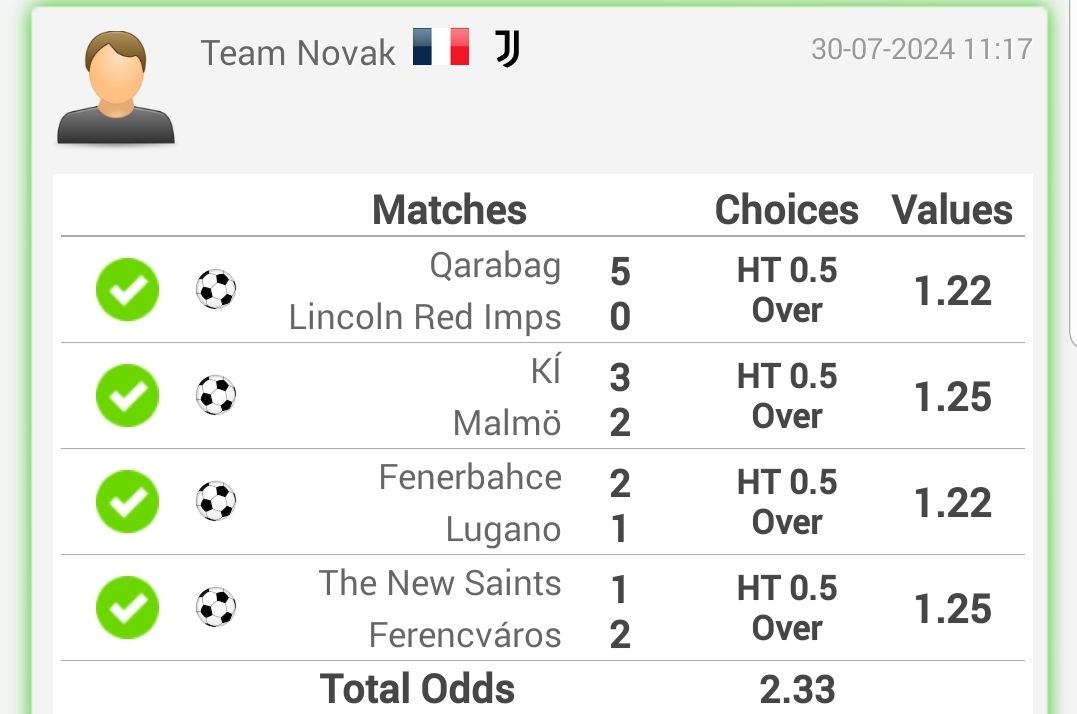Viewport: 1077px width, 714px height.
Task: Open the Team Novak profile name
Action: pos(297,53)
